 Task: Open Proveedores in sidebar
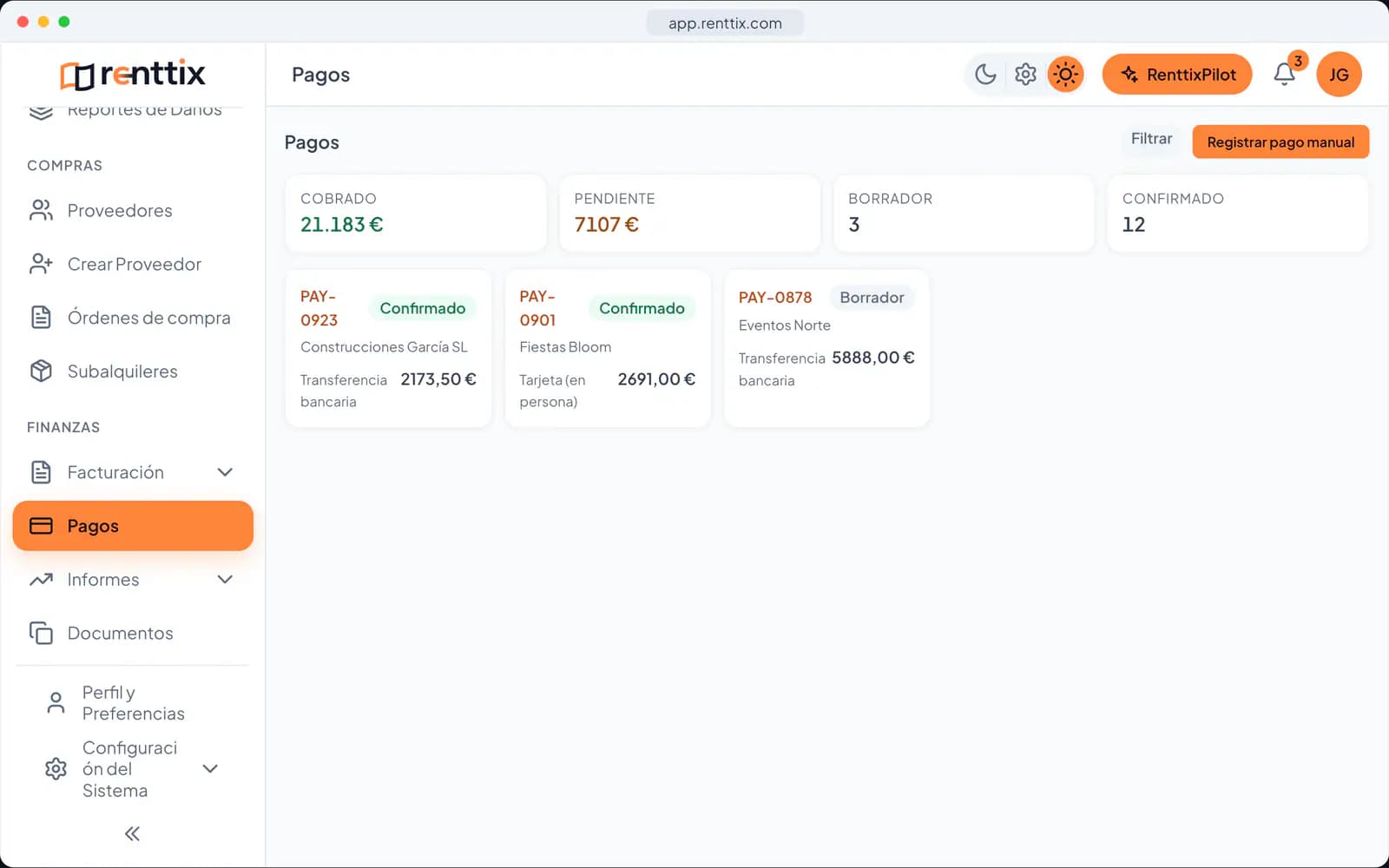click(133, 210)
